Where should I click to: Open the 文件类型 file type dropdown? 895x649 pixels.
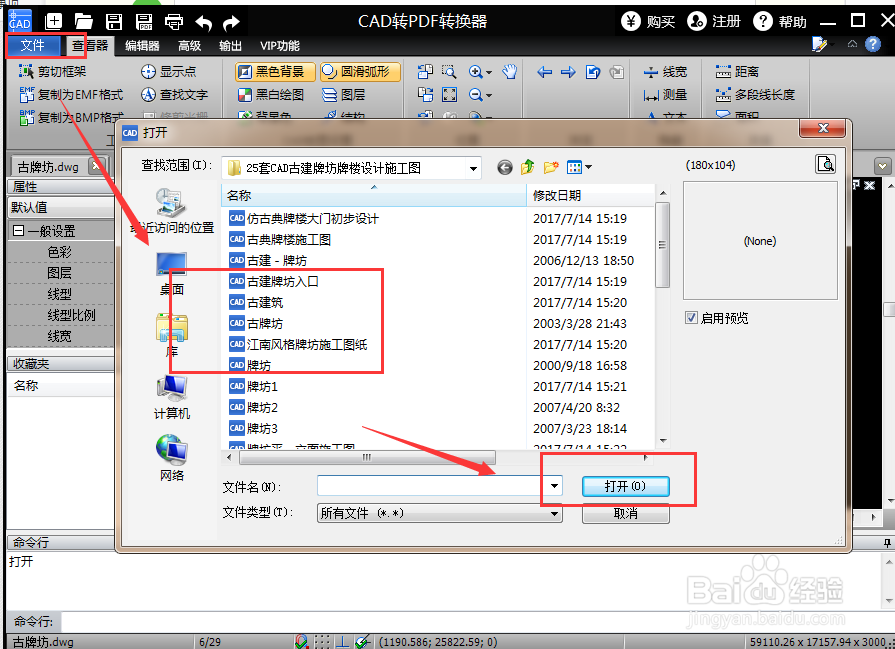(553, 513)
